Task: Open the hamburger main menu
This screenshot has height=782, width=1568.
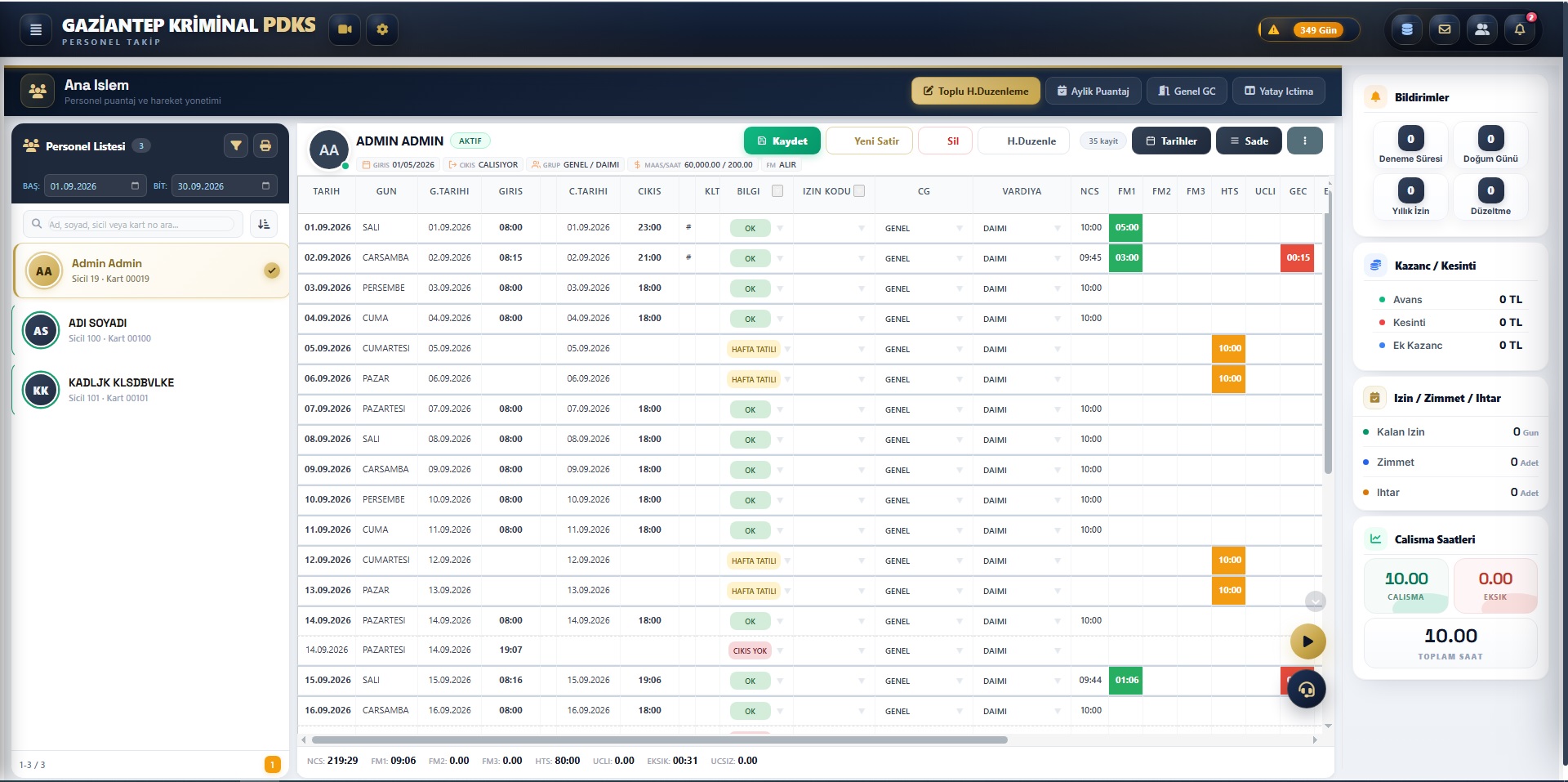Action: point(35,29)
